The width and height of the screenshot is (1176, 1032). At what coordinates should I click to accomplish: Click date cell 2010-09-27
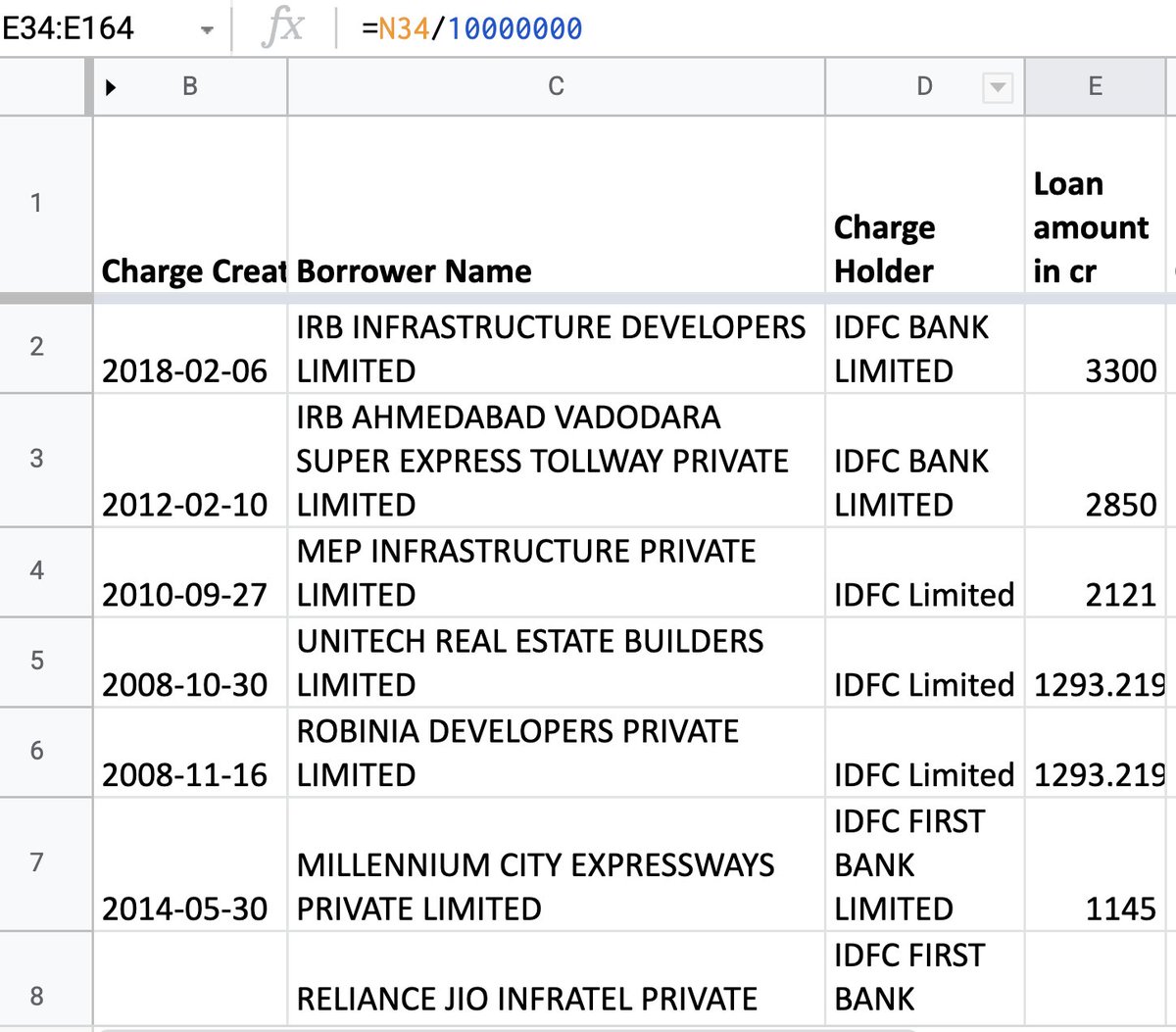[190, 572]
